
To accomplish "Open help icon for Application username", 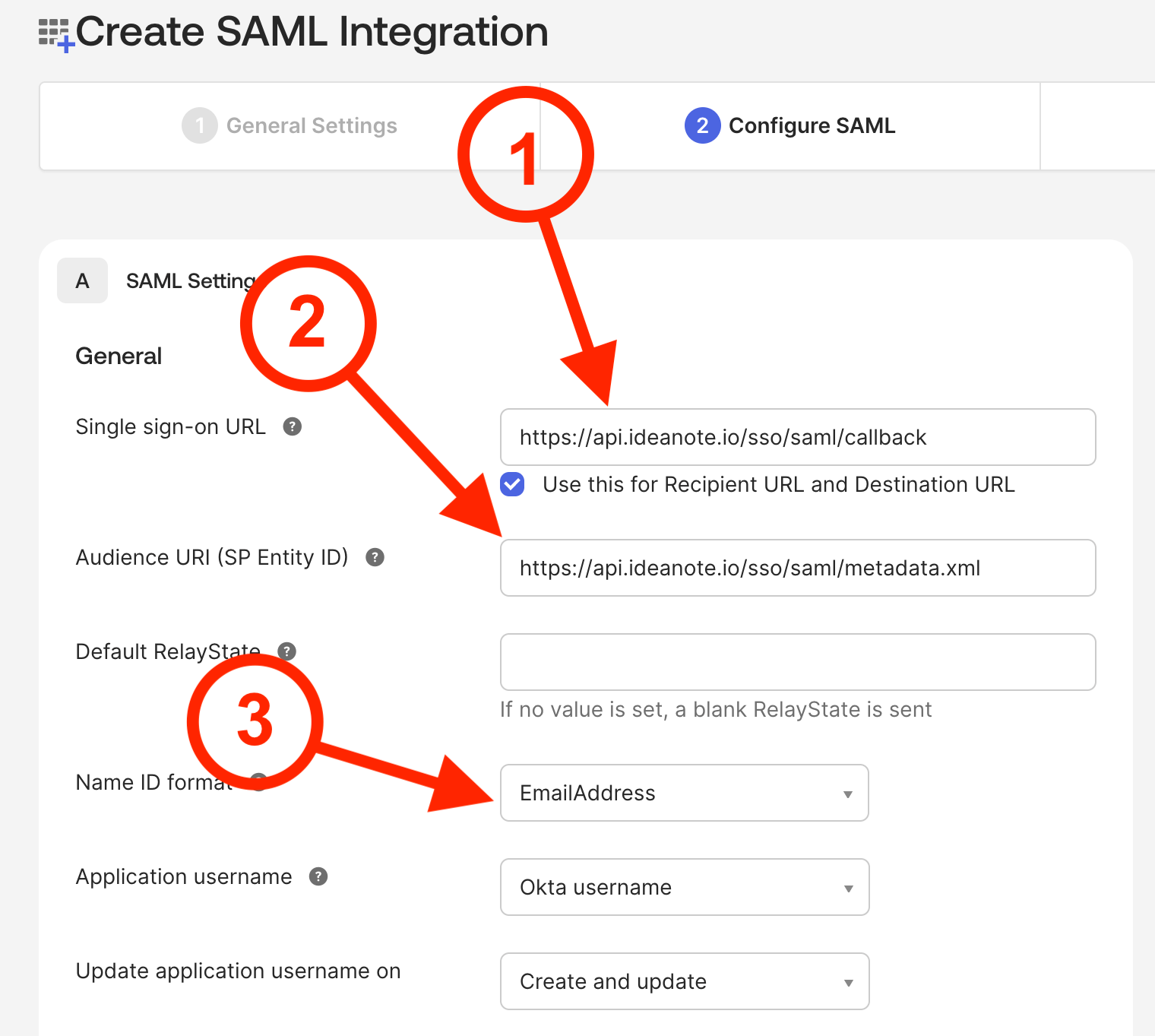I will [x=318, y=876].
